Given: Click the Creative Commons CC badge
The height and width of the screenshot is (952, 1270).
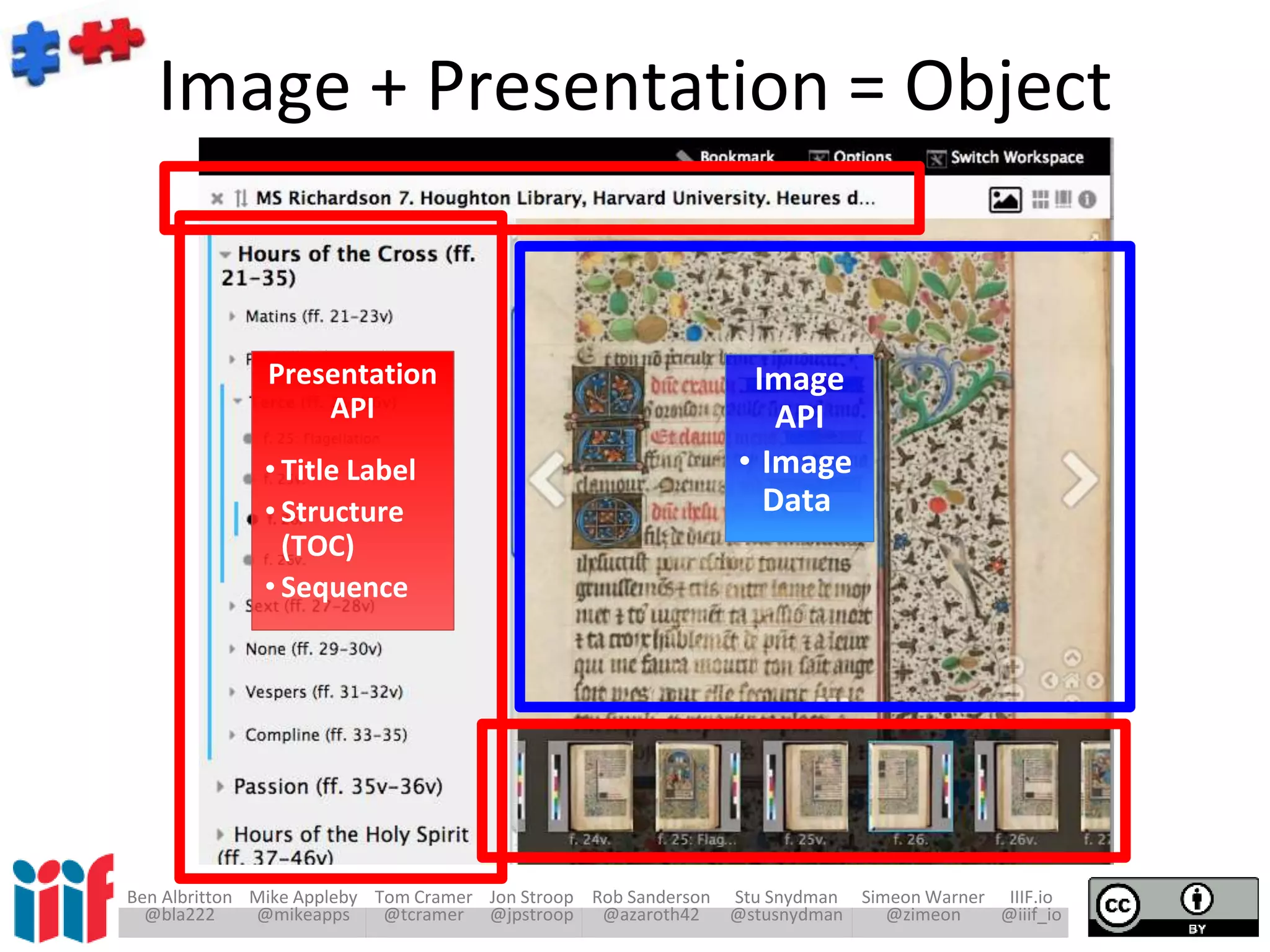Looking at the screenshot, I should coord(1173,907).
